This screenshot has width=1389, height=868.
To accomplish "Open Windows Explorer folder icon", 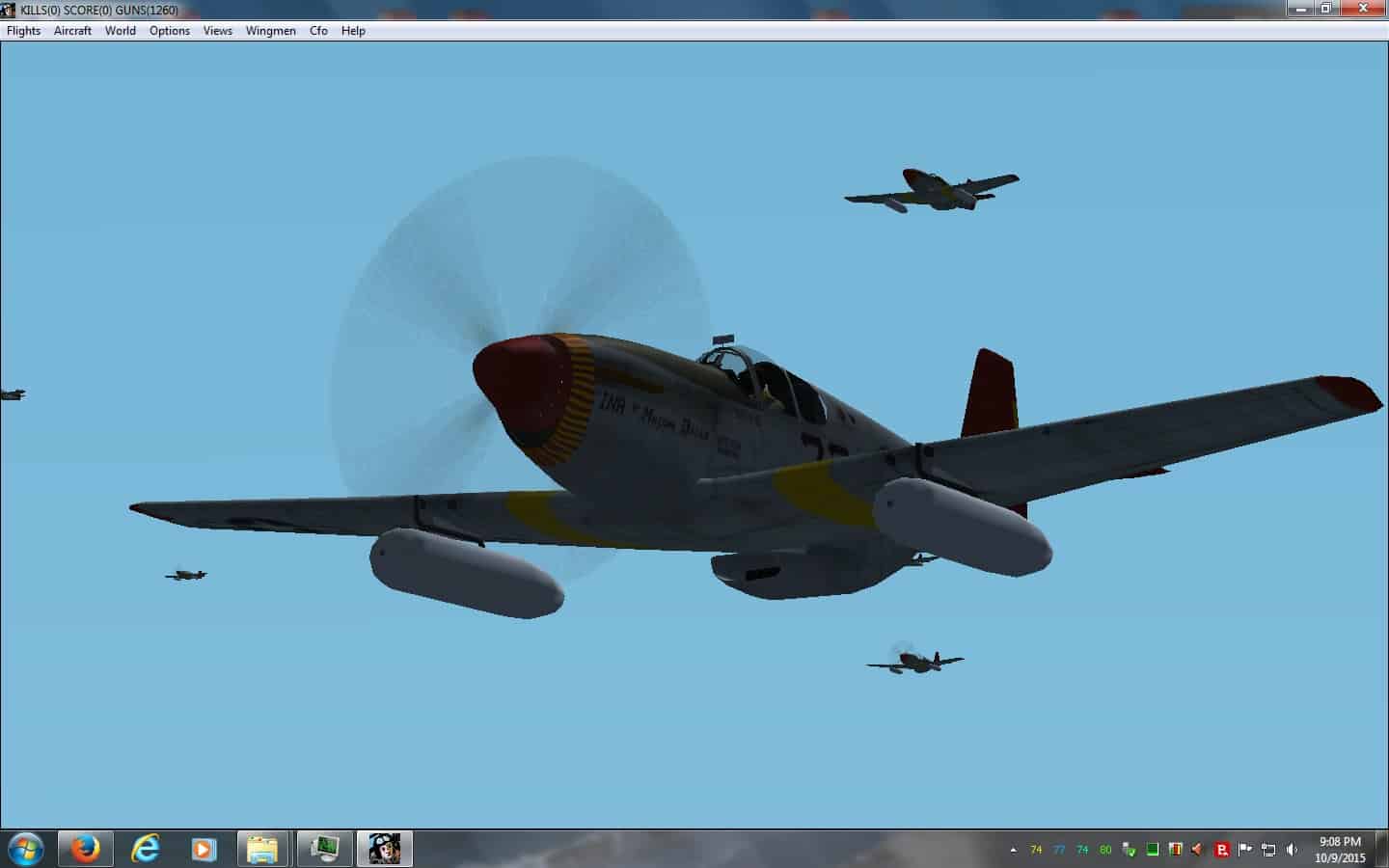I will point(262,849).
